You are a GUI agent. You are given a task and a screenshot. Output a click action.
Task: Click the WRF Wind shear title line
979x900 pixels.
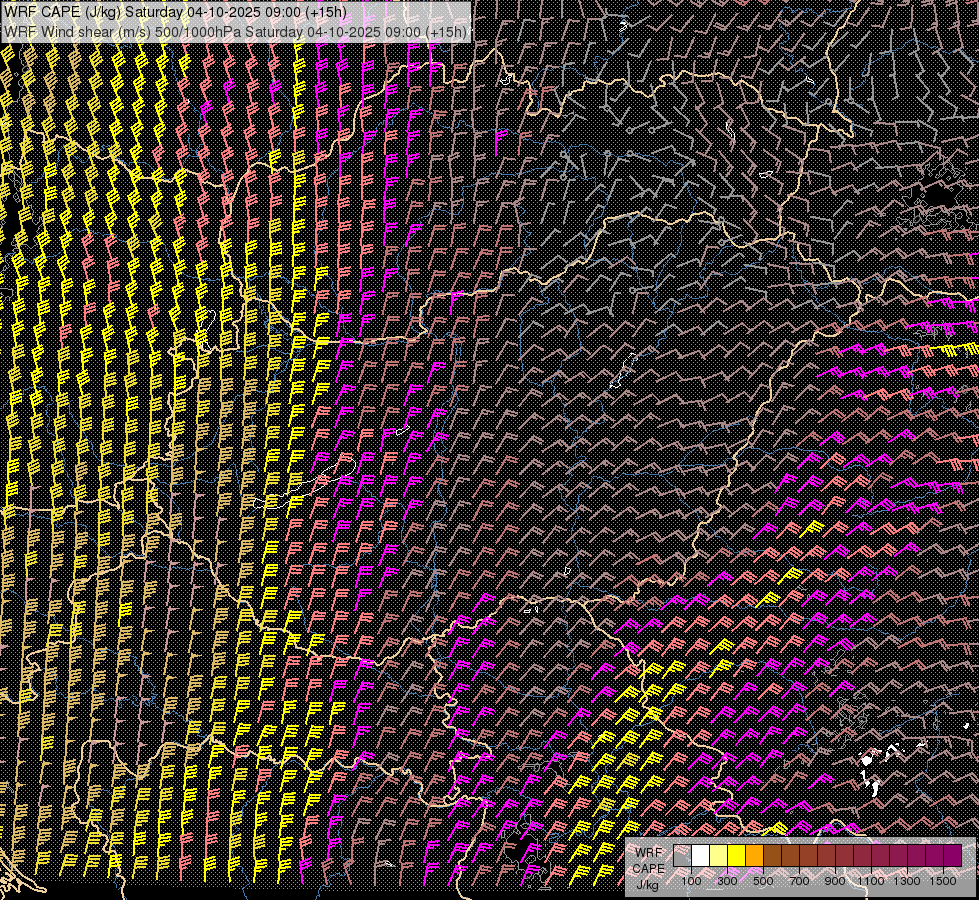235,32
